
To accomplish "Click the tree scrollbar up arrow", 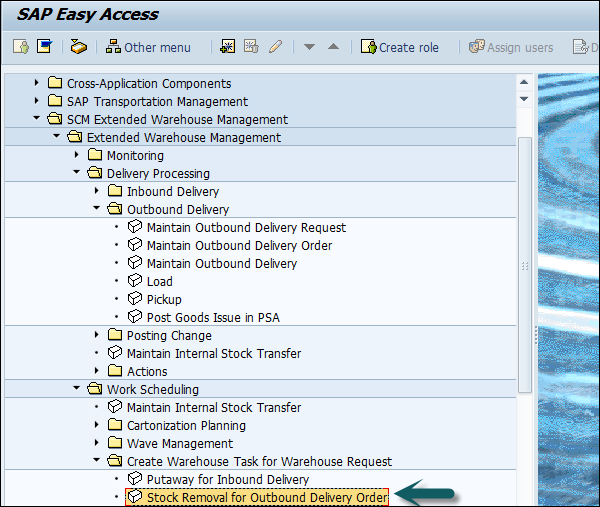I will (x=524, y=82).
